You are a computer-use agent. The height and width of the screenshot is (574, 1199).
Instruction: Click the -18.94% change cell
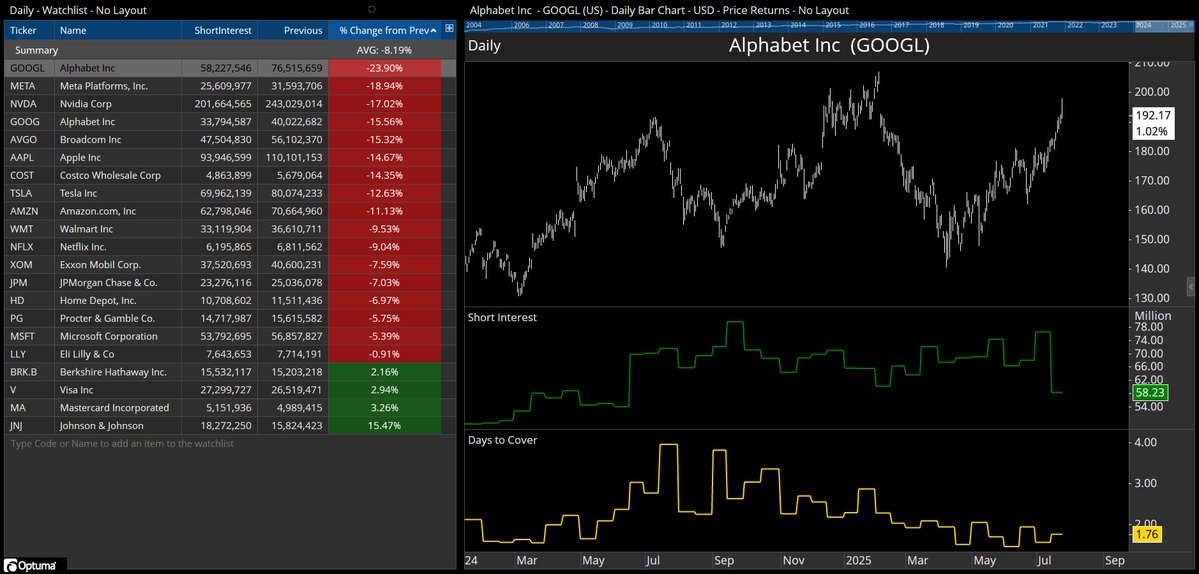point(385,86)
